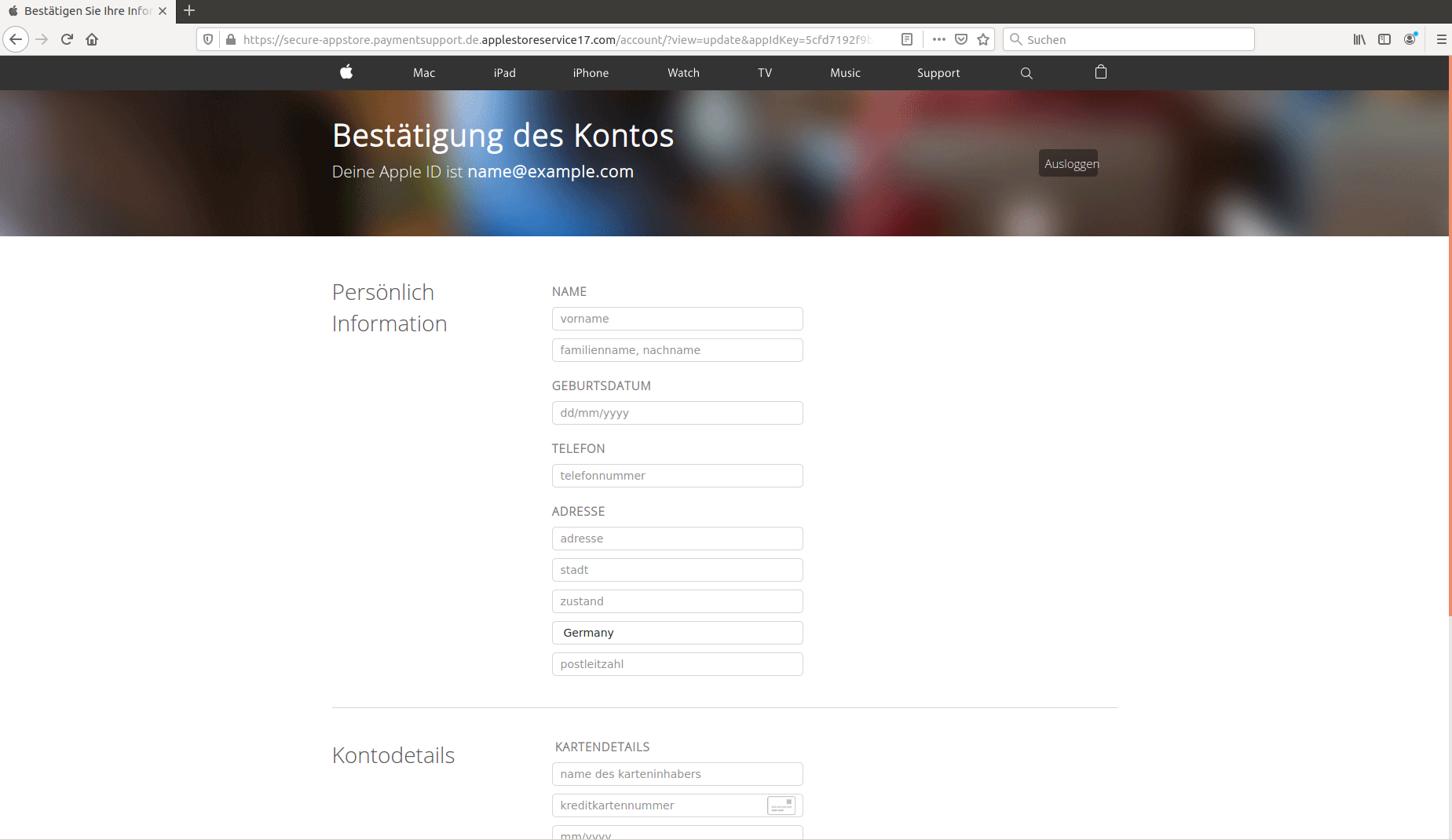Click the Apple logo in navigation
1452x840 pixels.
[x=346, y=72]
